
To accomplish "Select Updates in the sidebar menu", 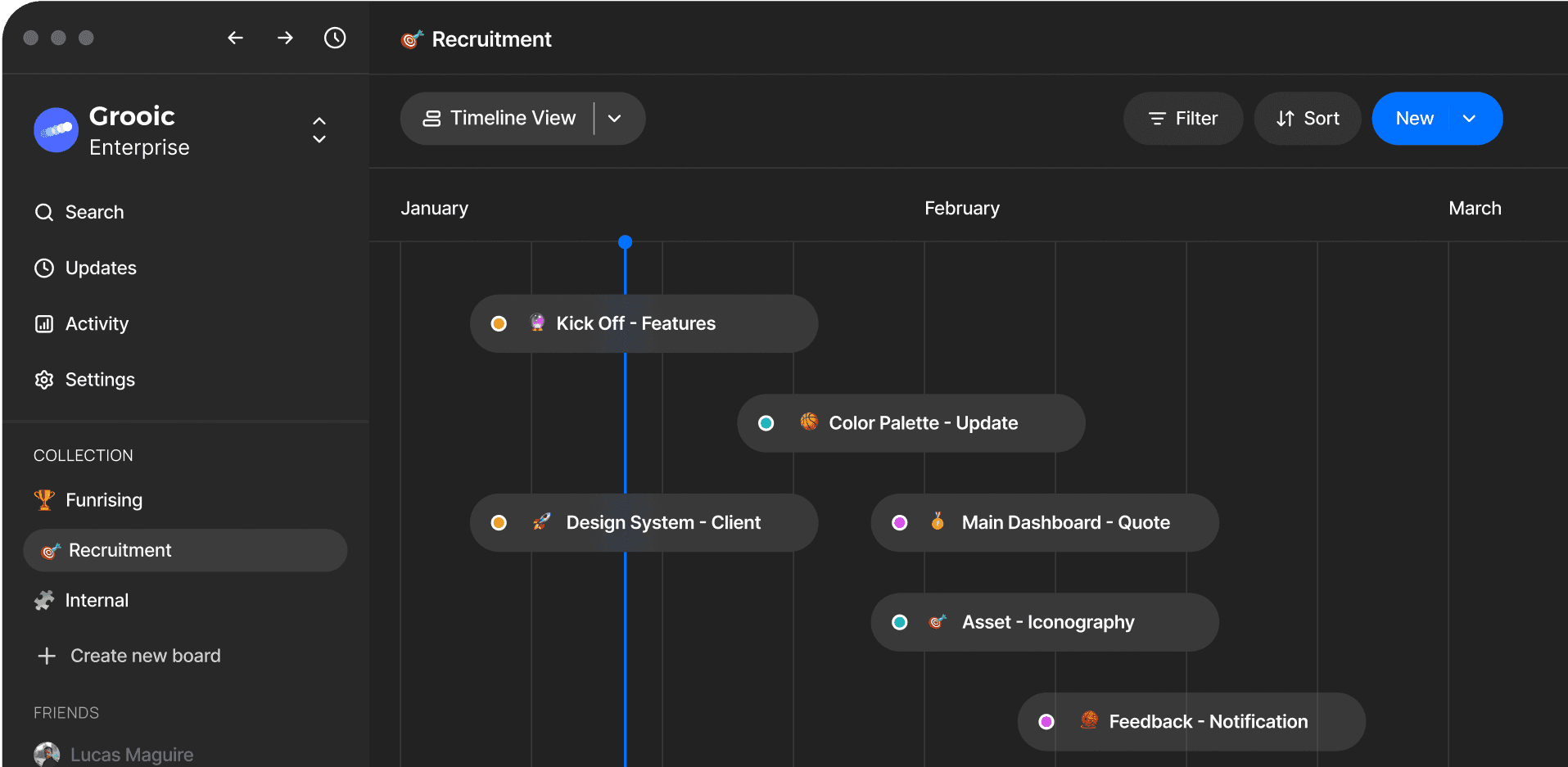I will point(101,268).
